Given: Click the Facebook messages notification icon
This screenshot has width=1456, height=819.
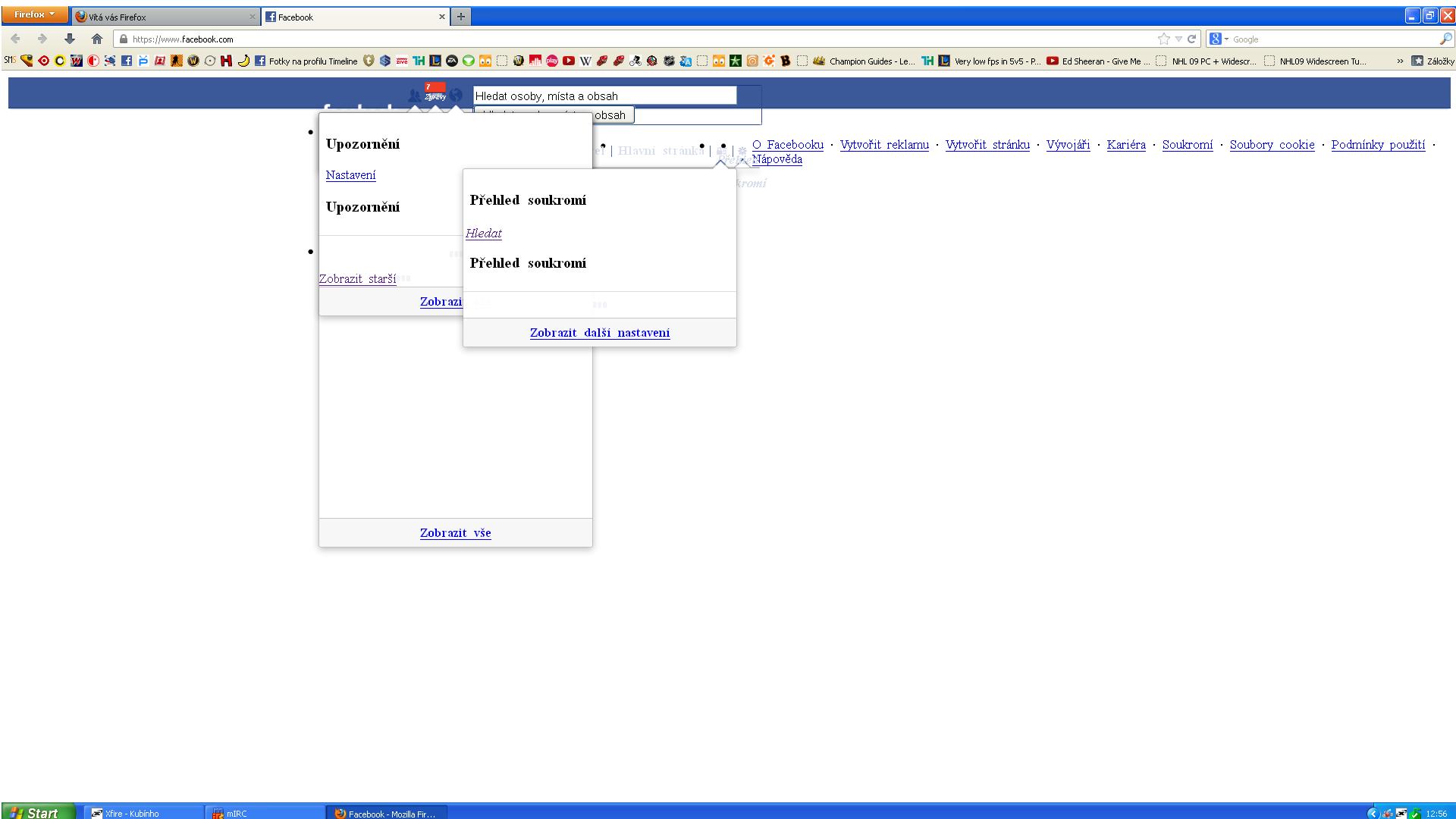Looking at the screenshot, I should tap(435, 93).
